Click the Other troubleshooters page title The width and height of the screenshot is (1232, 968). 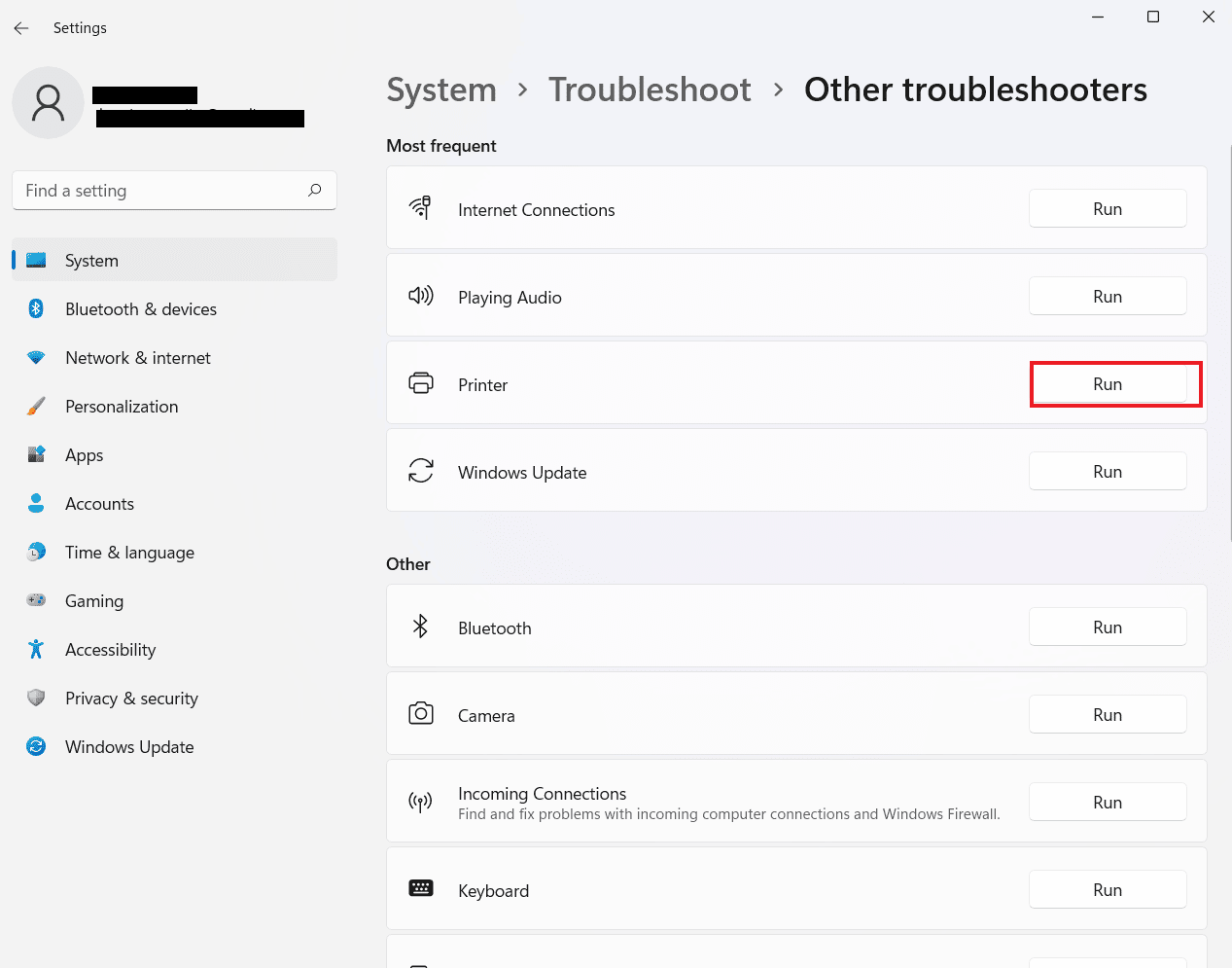(x=975, y=90)
